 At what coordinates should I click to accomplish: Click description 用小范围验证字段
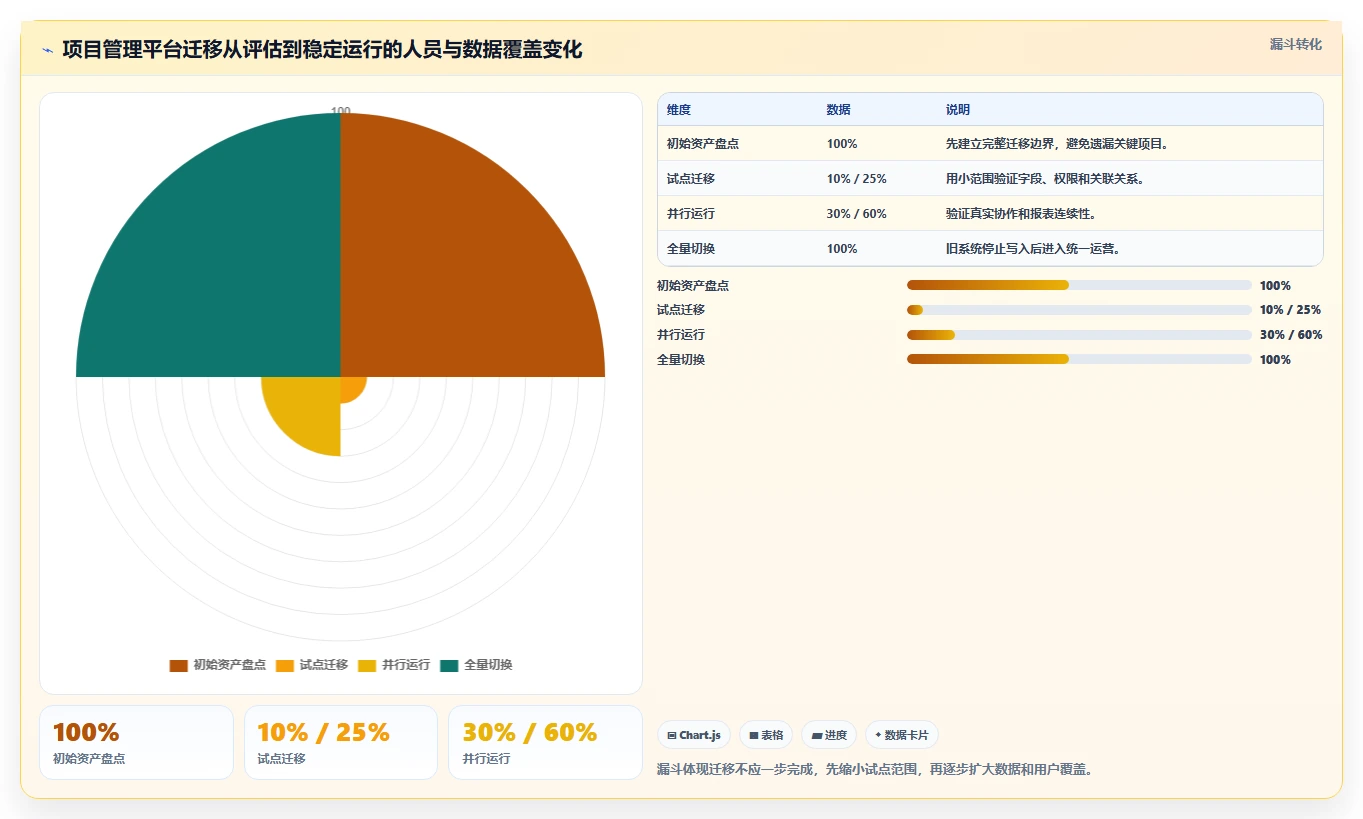pos(1045,179)
